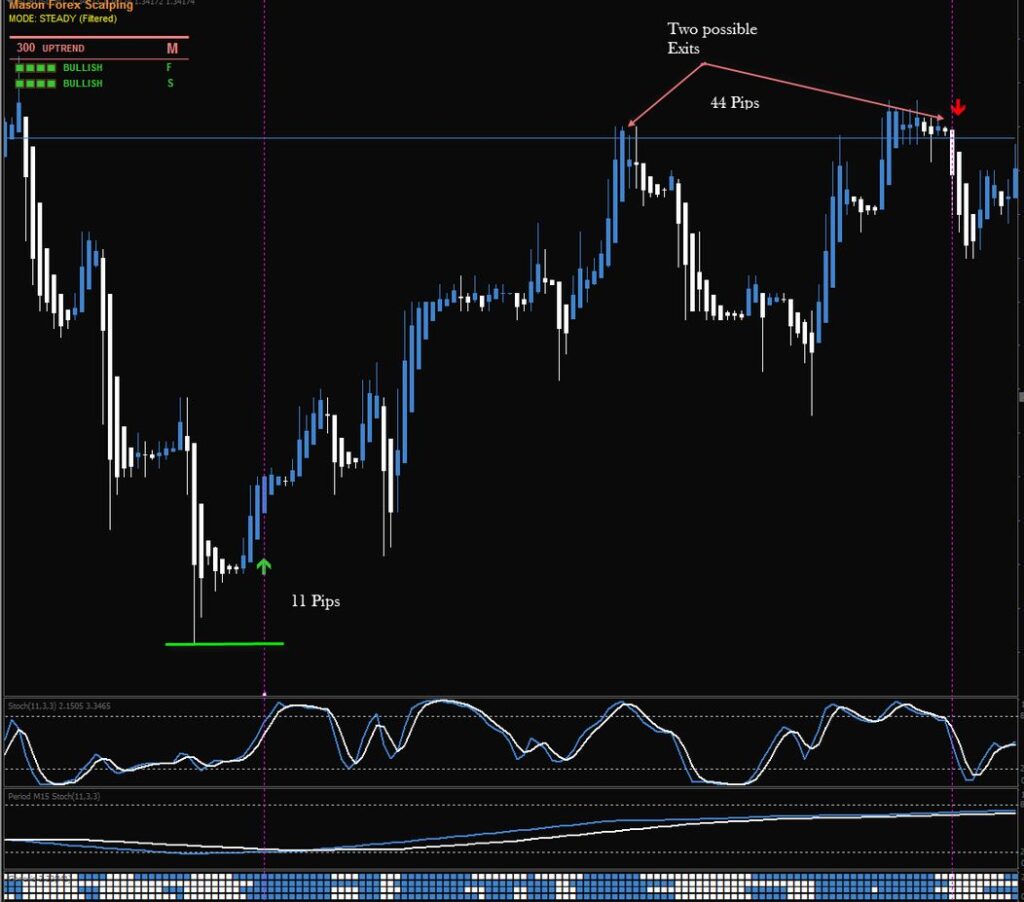Click the '300 UPTREND' trend label

(x=50, y=48)
